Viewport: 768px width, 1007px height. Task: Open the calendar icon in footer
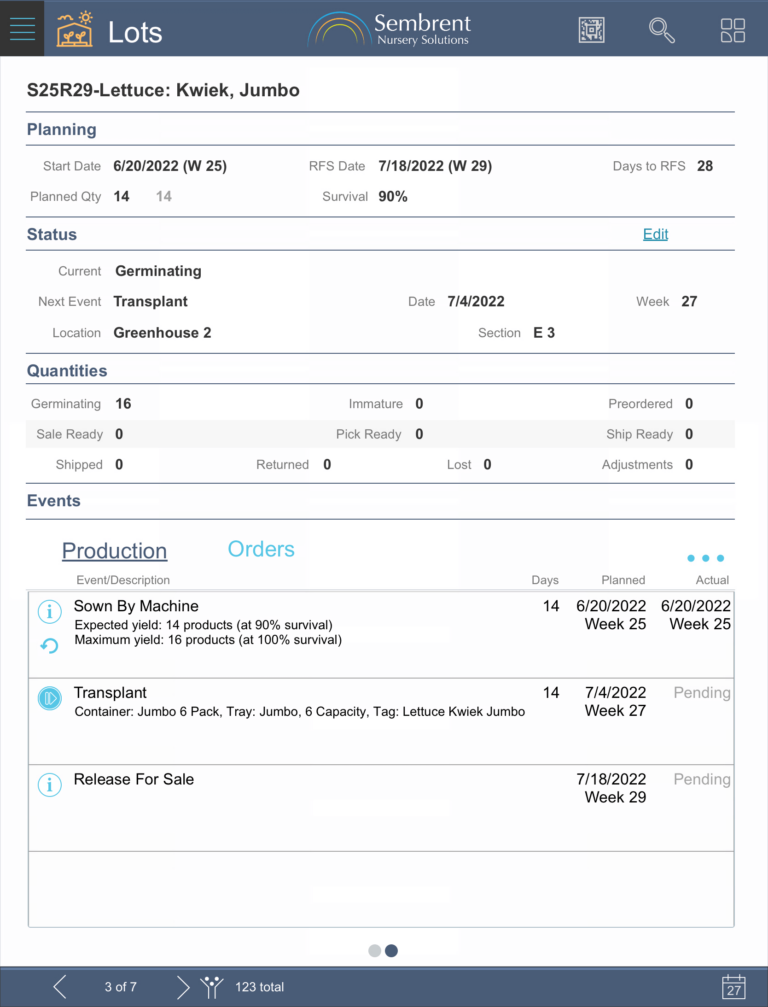coord(734,986)
